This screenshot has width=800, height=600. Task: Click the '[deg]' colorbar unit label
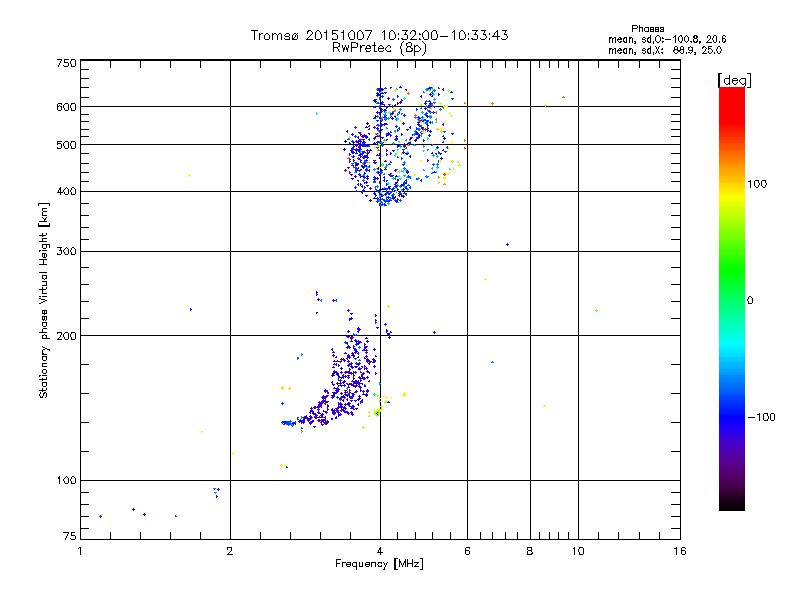(x=734, y=80)
